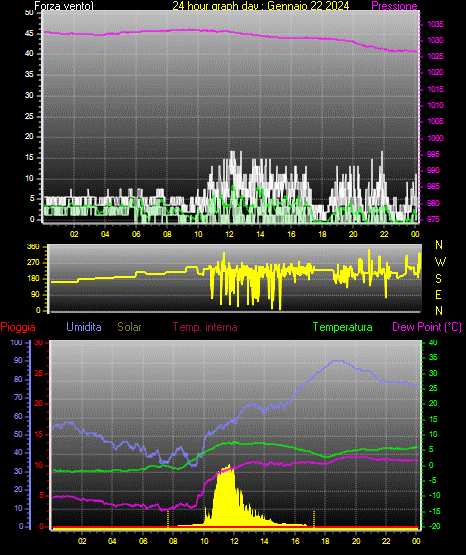Select the Solar legend label

[129, 327]
